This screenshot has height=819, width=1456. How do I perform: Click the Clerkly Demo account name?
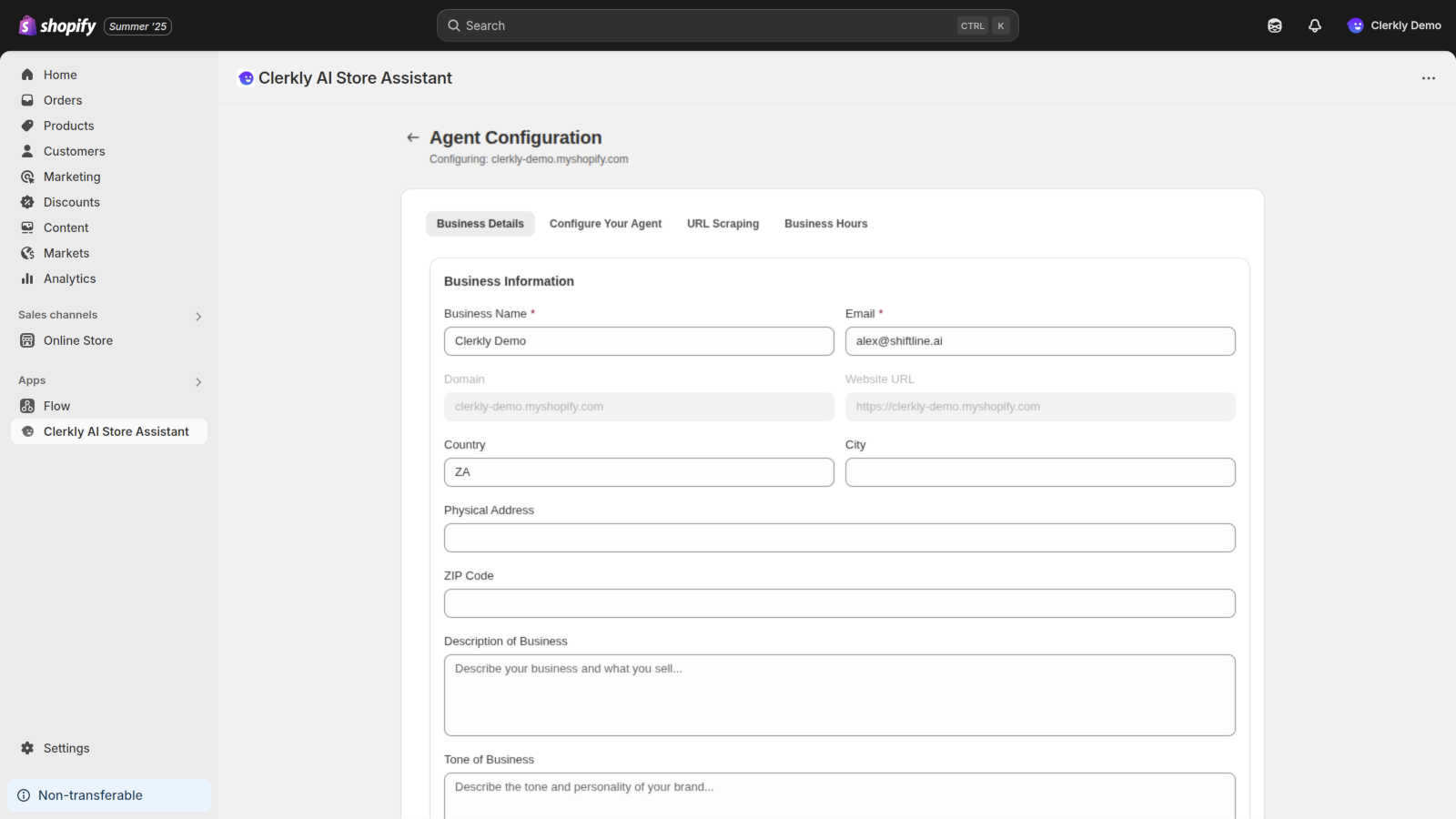tap(1406, 25)
